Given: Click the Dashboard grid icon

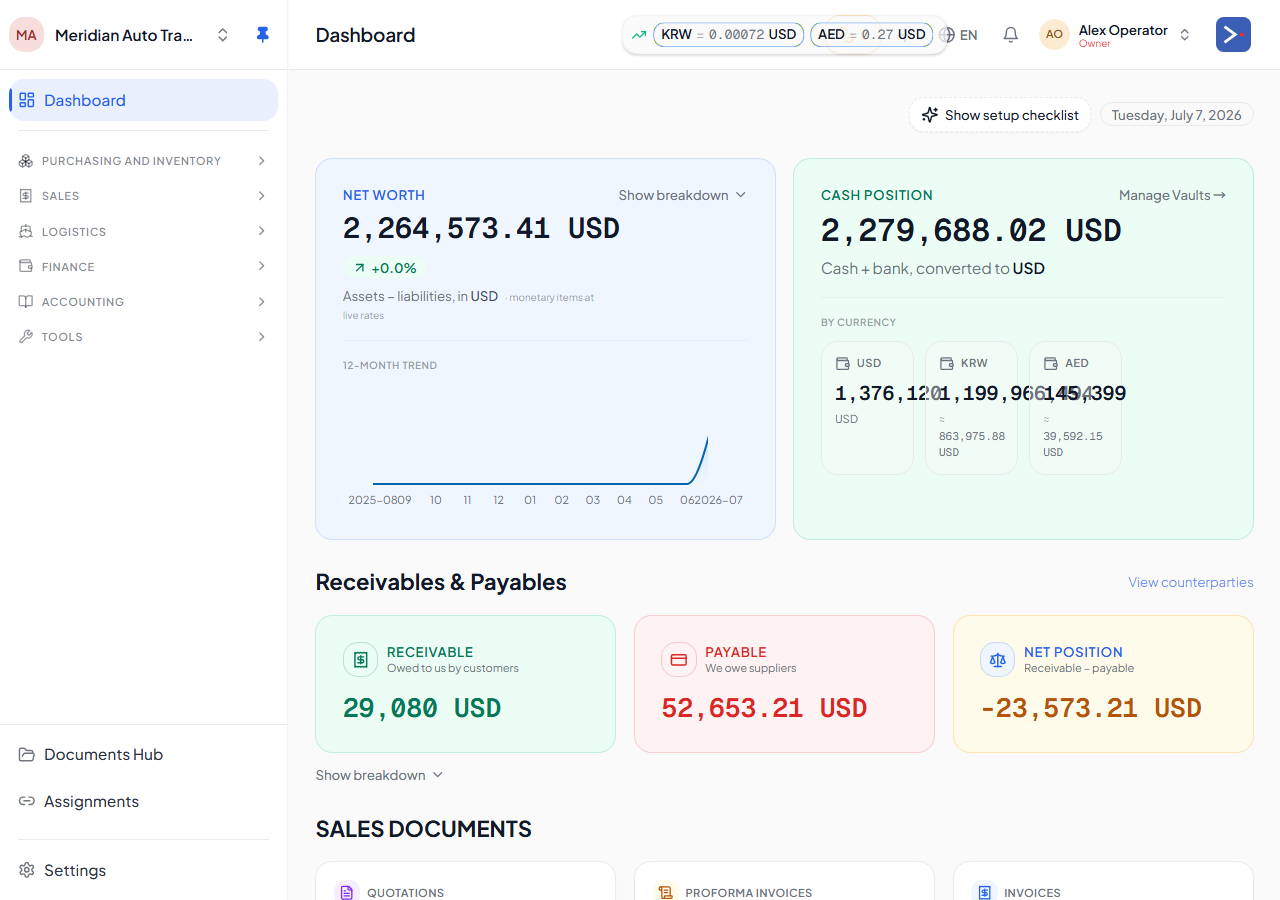Looking at the screenshot, I should click(27, 100).
